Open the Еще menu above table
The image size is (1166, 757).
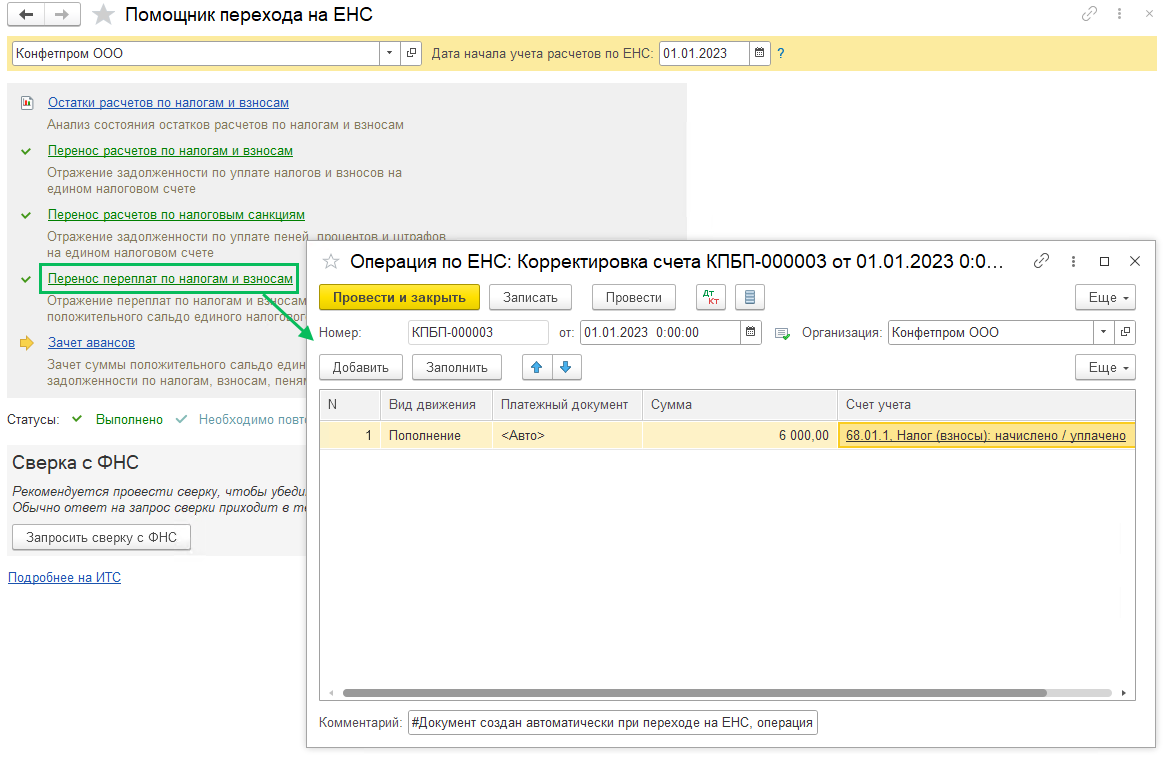click(1105, 367)
